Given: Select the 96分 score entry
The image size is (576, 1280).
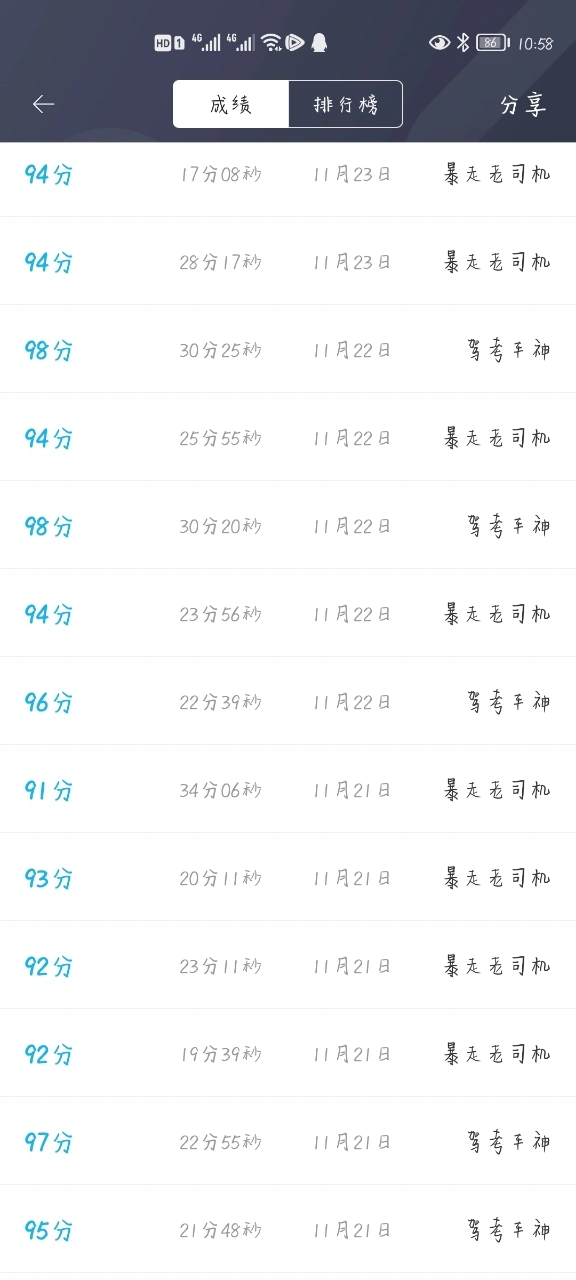Looking at the screenshot, I should point(288,701).
